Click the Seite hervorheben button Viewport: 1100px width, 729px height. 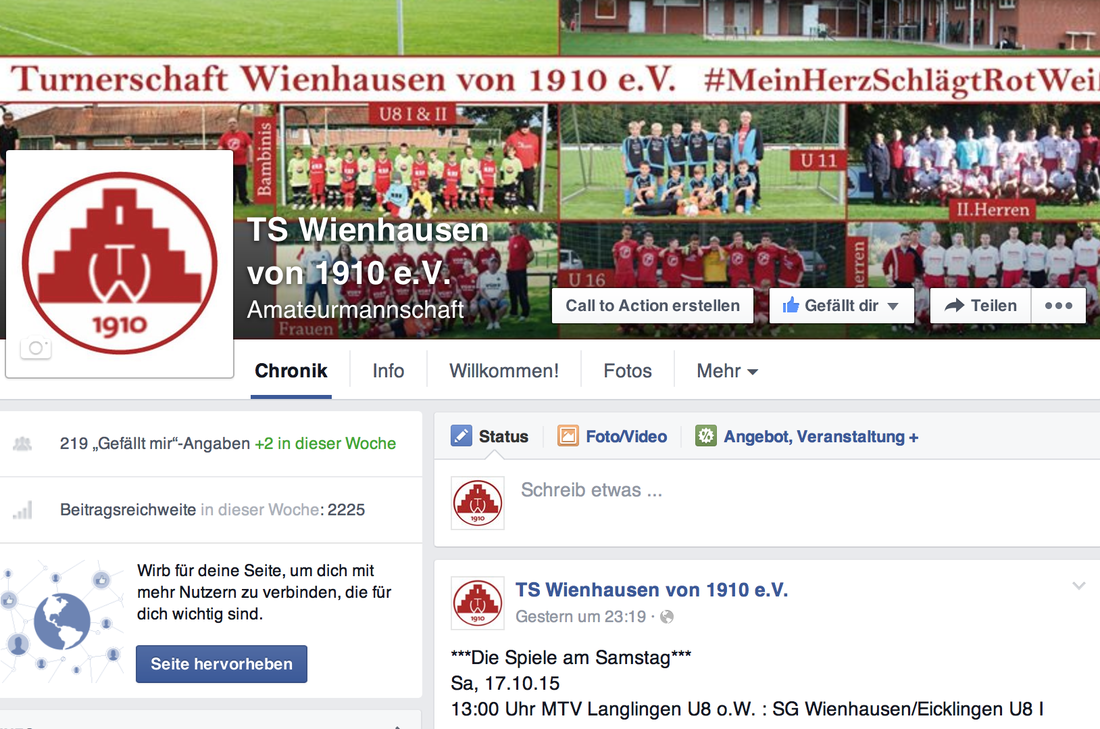pyautogui.click(x=222, y=664)
